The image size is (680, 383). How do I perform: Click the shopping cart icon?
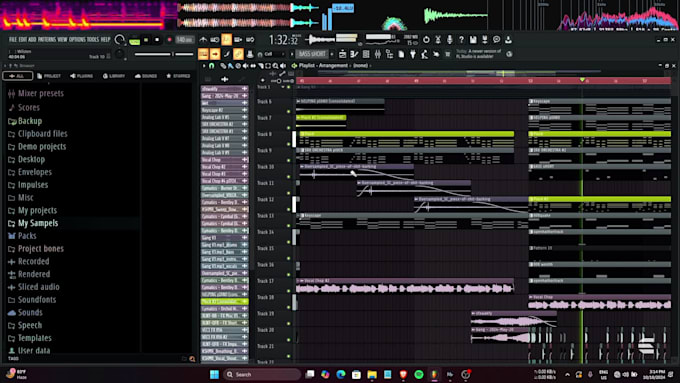click(448, 54)
